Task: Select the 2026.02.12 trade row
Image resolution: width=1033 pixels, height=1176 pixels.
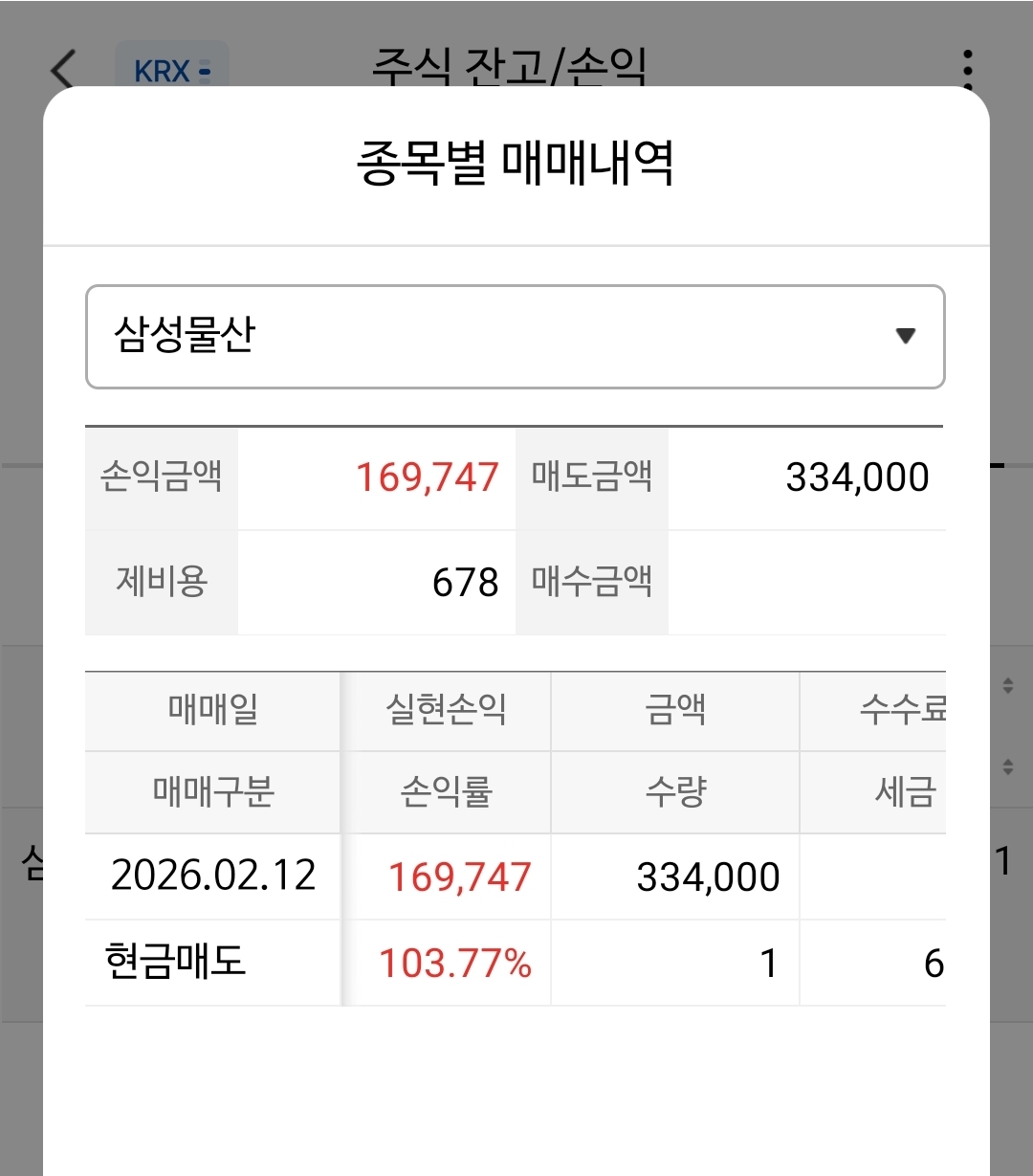Action: tap(212, 876)
